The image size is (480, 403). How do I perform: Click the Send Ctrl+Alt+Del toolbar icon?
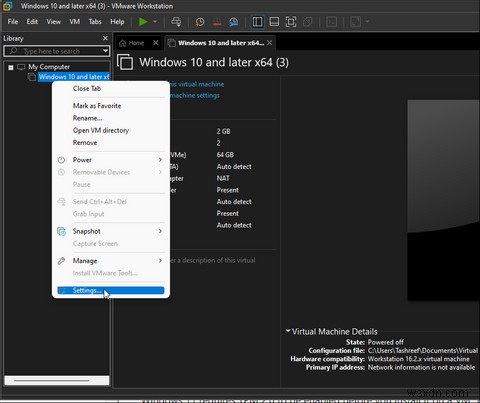click(x=176, y=22)
